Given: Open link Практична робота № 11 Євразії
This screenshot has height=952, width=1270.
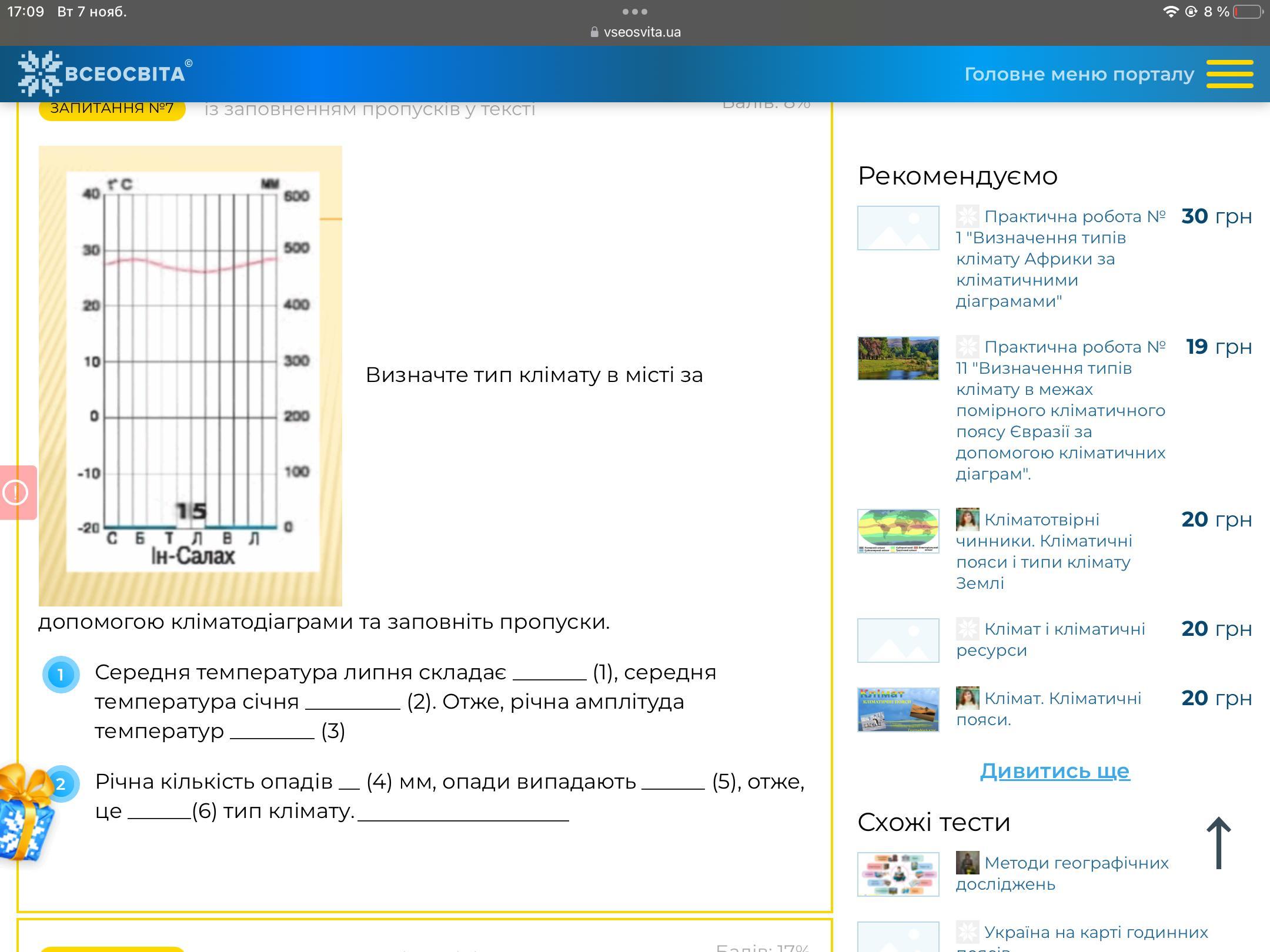Looking at the screenshot, I should [x=1061, y=410].
